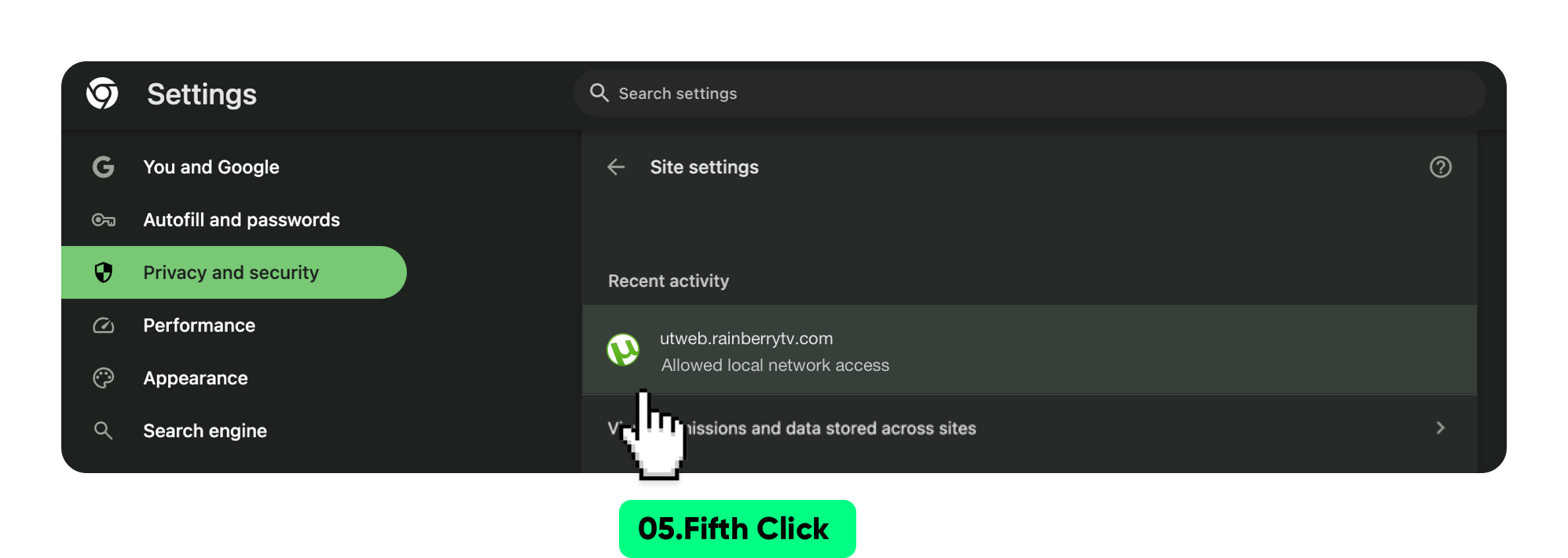The image size is (1568, 558).
Task: Open utweb.rainberrytv.com recent activity entry
Action: tap(1029, 350)
